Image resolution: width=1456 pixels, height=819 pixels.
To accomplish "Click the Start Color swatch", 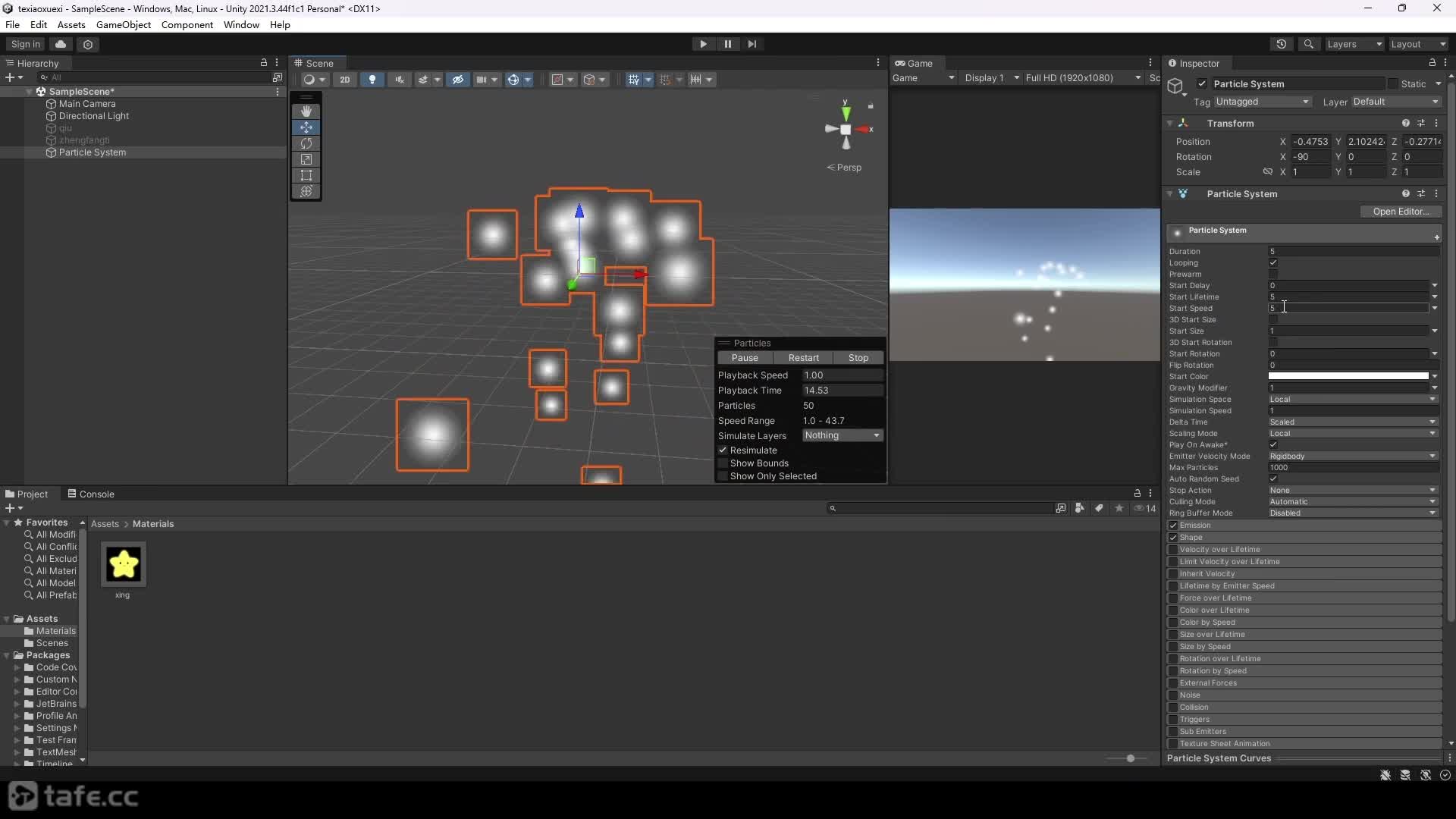I will 1348,377.
